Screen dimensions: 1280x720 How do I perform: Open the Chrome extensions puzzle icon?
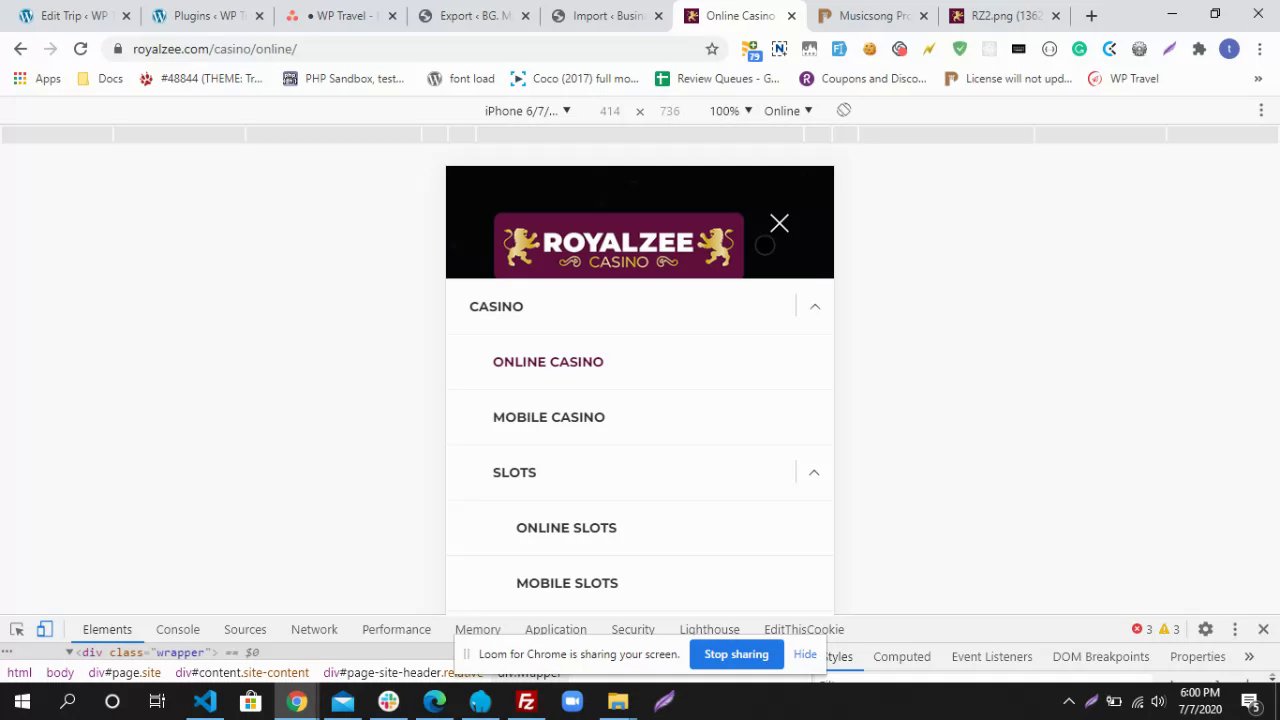pos(1199,49)
